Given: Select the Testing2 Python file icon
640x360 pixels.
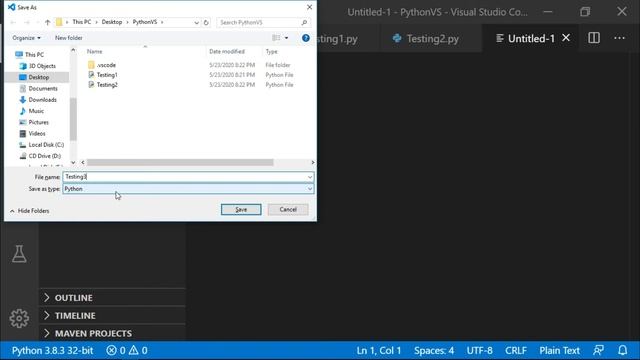Looking at the screenshot, I should [x=91, y=84].
